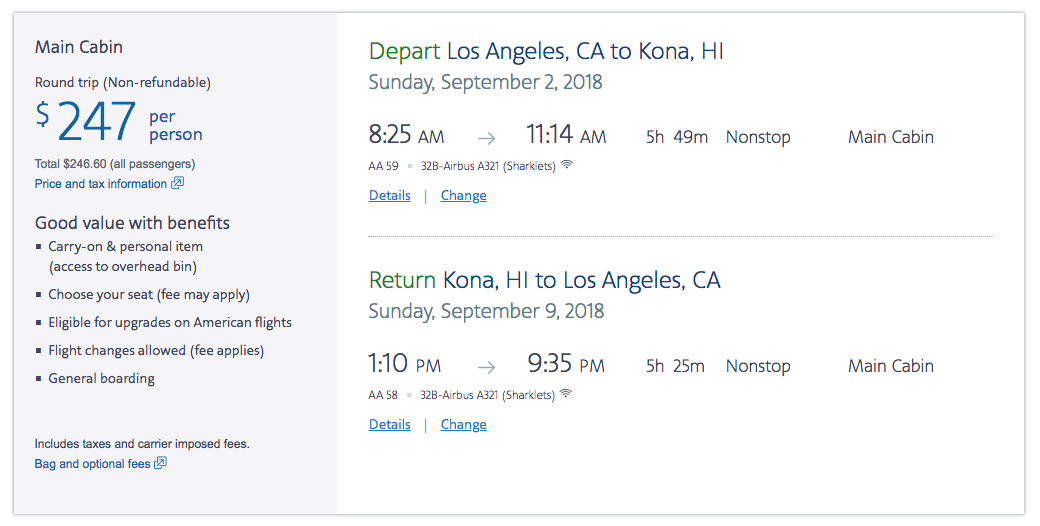Image resolution: width=1040 pixels, height=526 pixels.
Task: Open the Bag and optional fees link
Action: tap(92, 464)
